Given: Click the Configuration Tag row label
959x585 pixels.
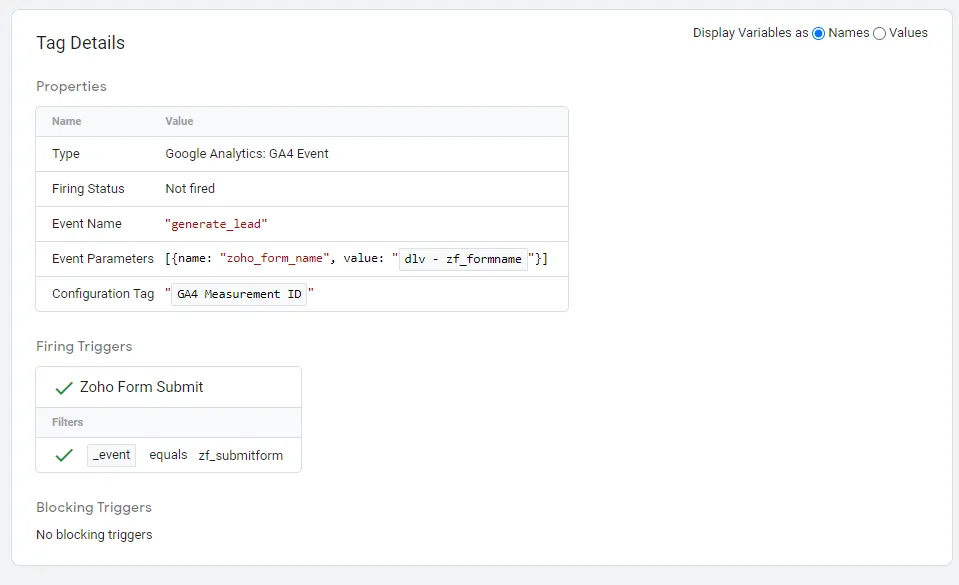Looking at the screenshot, I should pos(102,294).
